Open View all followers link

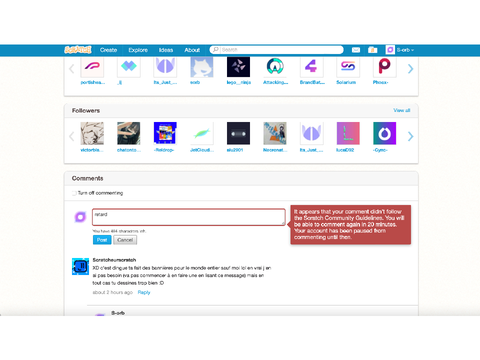(x=402, y=110)
